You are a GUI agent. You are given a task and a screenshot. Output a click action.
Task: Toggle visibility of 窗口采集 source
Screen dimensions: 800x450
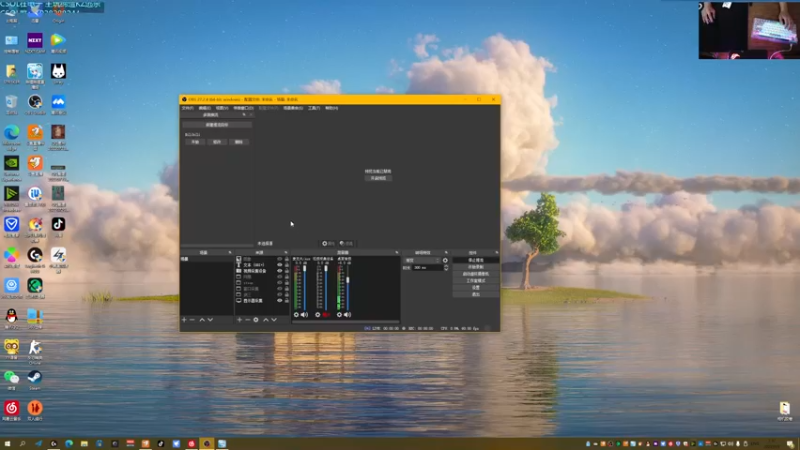(x=280, y=289)
